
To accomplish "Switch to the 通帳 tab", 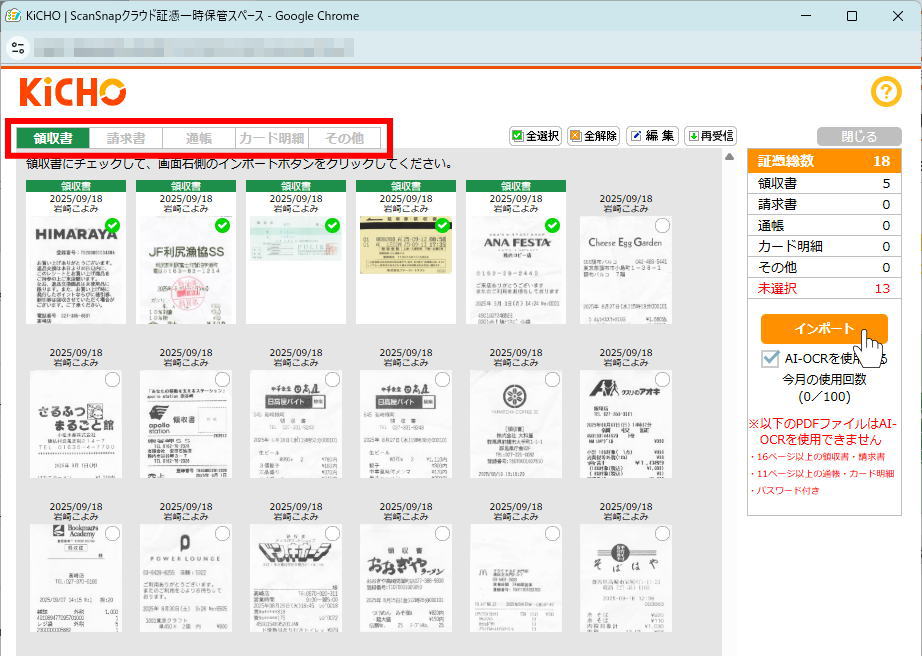I will click(x=198, y=138).
